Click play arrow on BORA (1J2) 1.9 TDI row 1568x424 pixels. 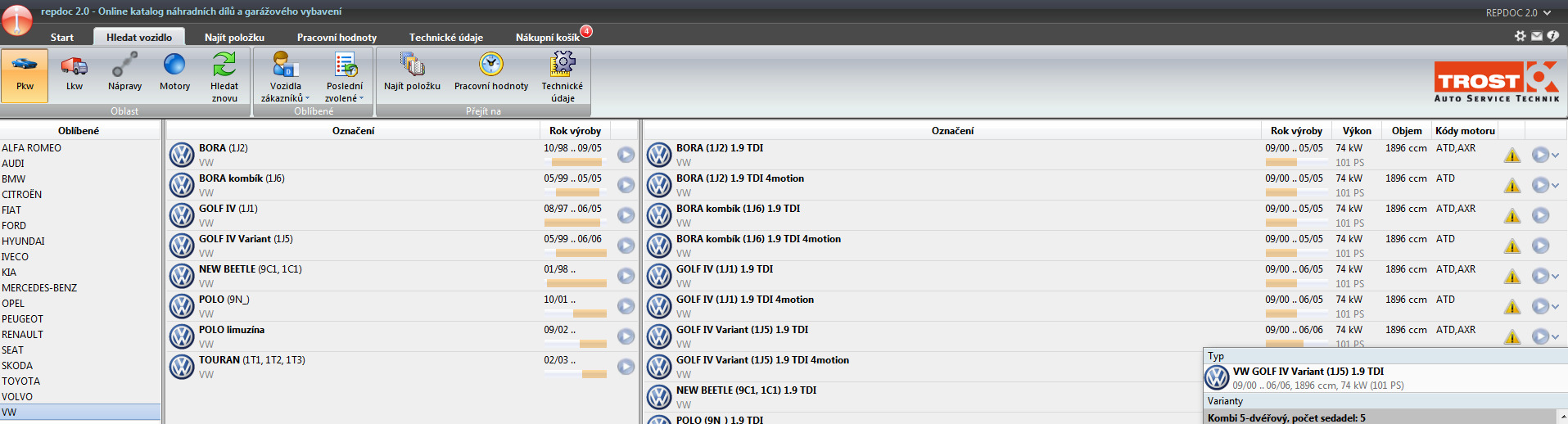coord(1540,155)
